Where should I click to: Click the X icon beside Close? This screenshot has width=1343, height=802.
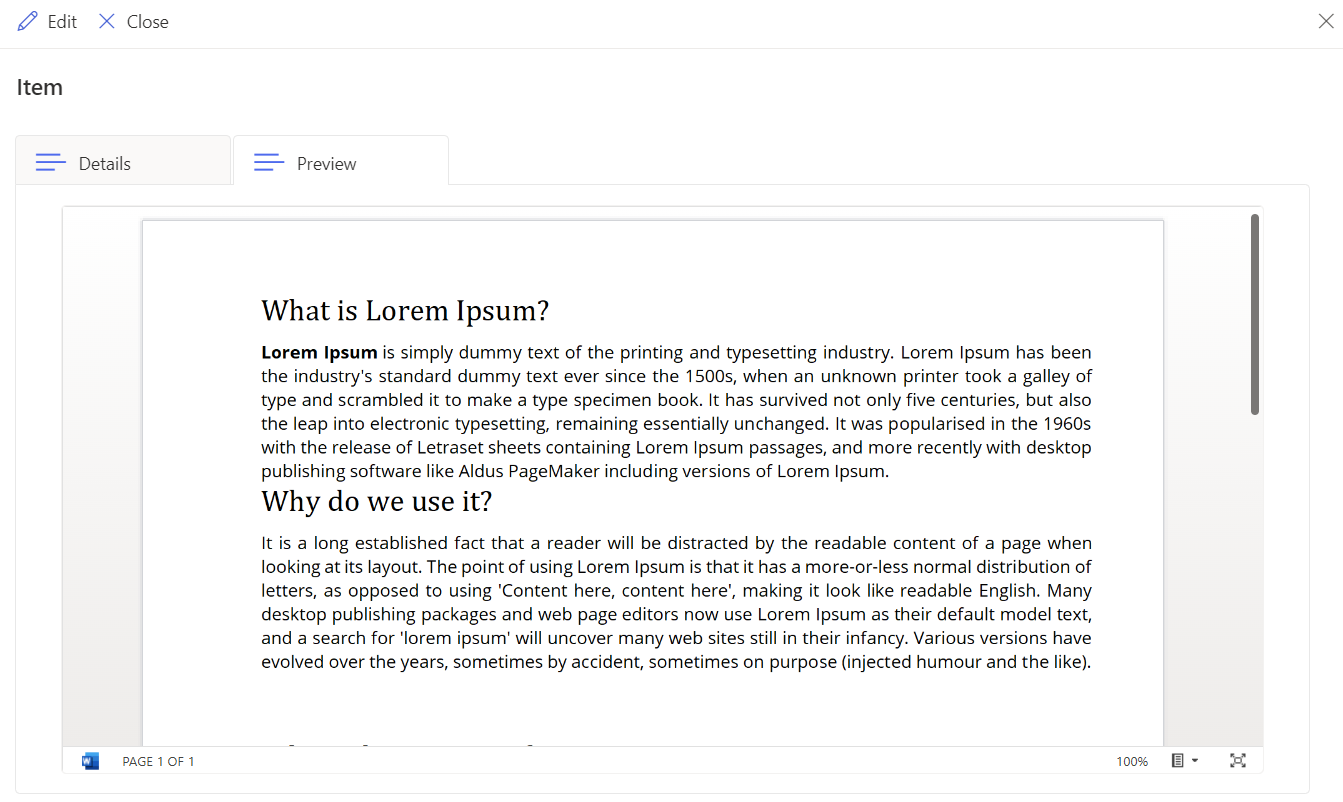[107, 21]
